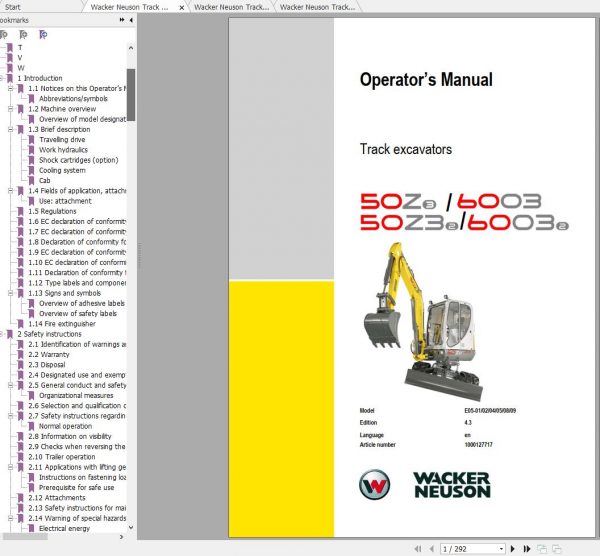Go to the last page
The image size is (600, 556).
[527, 549]
